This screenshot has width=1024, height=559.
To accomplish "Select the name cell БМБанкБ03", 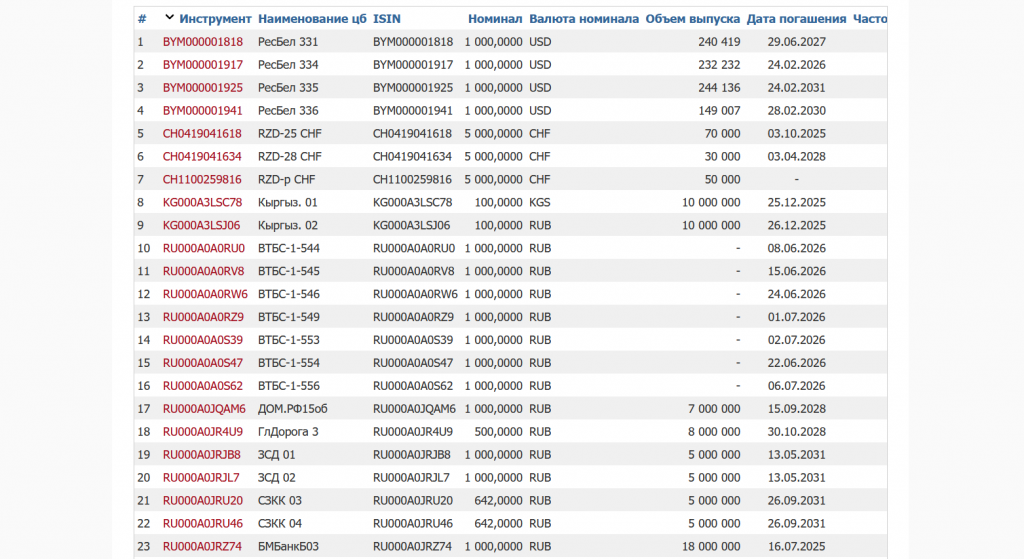I will (x=288, y=546).
